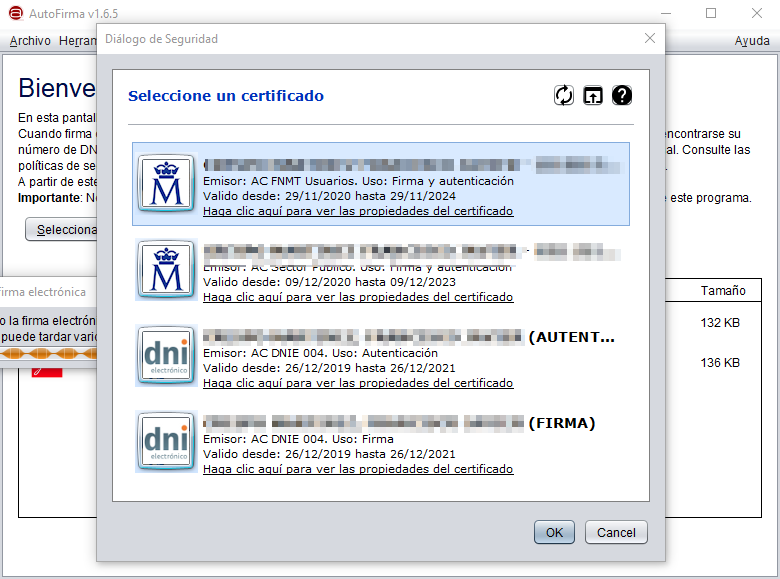View properties of AC FNMT Usuarios certificate
Screen dimensions: 780x579
point(358,211)
